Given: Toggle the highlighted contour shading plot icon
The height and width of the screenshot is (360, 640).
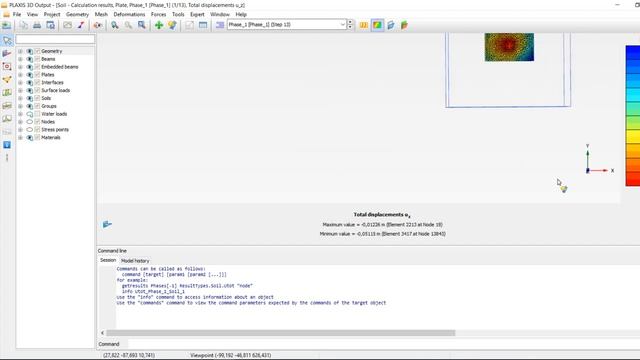Looking at the screenshot, I should tap(377, 25).
